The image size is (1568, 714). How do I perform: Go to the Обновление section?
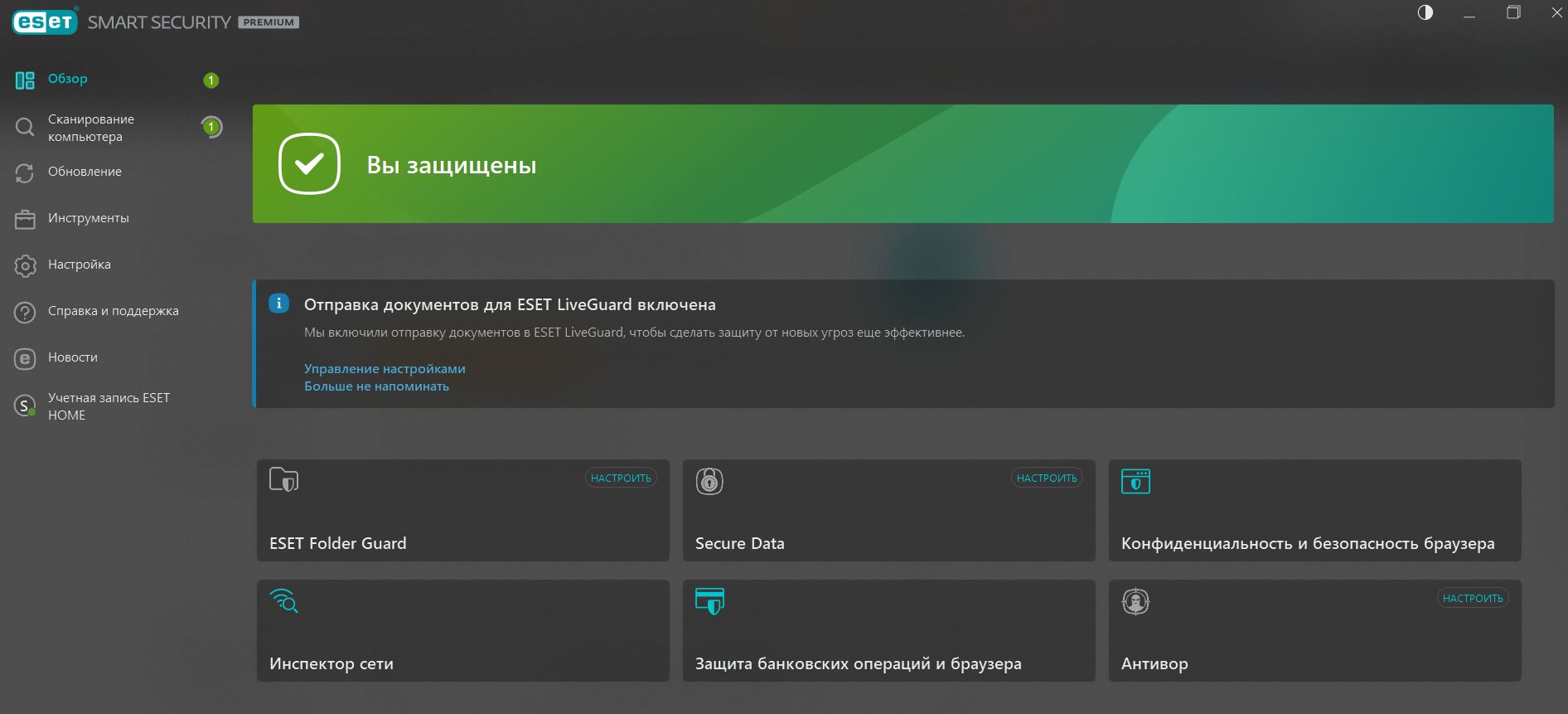pyautogui.click(x=85, y=172)
